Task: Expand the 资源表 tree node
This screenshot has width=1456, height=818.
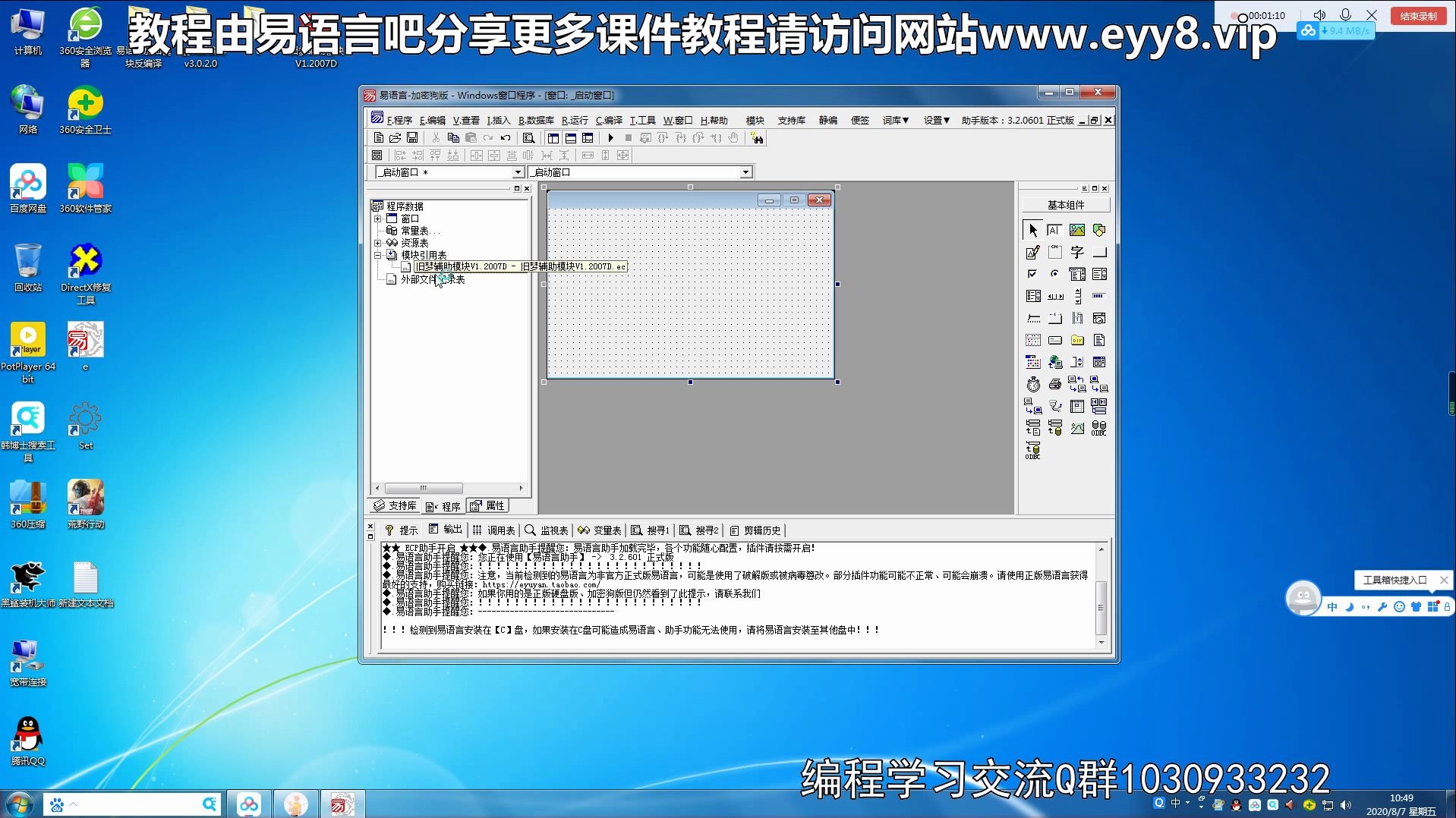Action: (377, 243)
